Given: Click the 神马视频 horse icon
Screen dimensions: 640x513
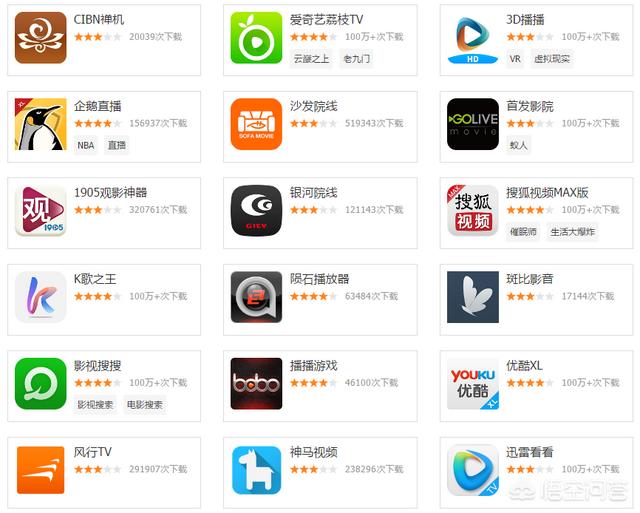Looking at the screenshot, I should (x=256, y=470).
